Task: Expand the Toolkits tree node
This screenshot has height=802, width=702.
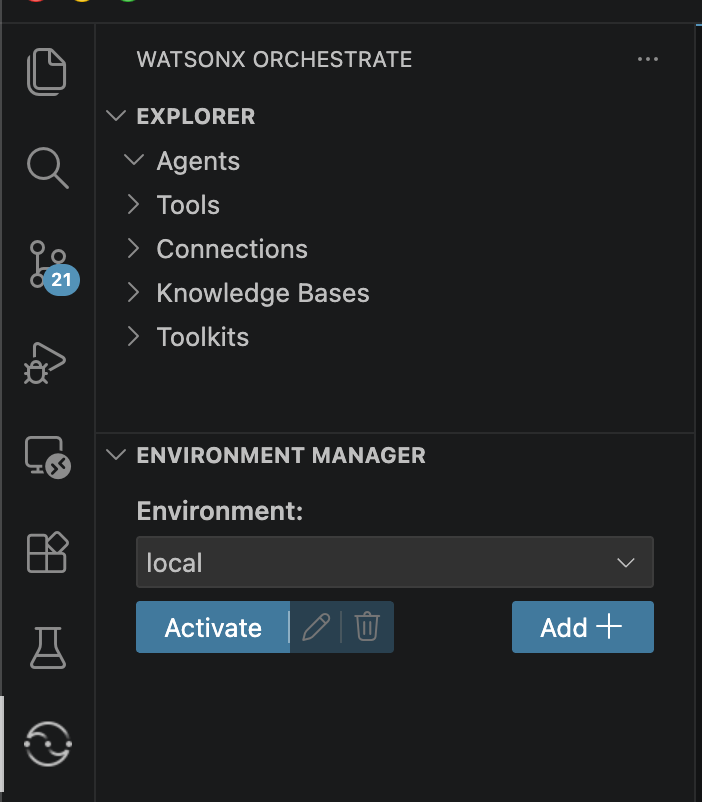Action: pos(134,336)
